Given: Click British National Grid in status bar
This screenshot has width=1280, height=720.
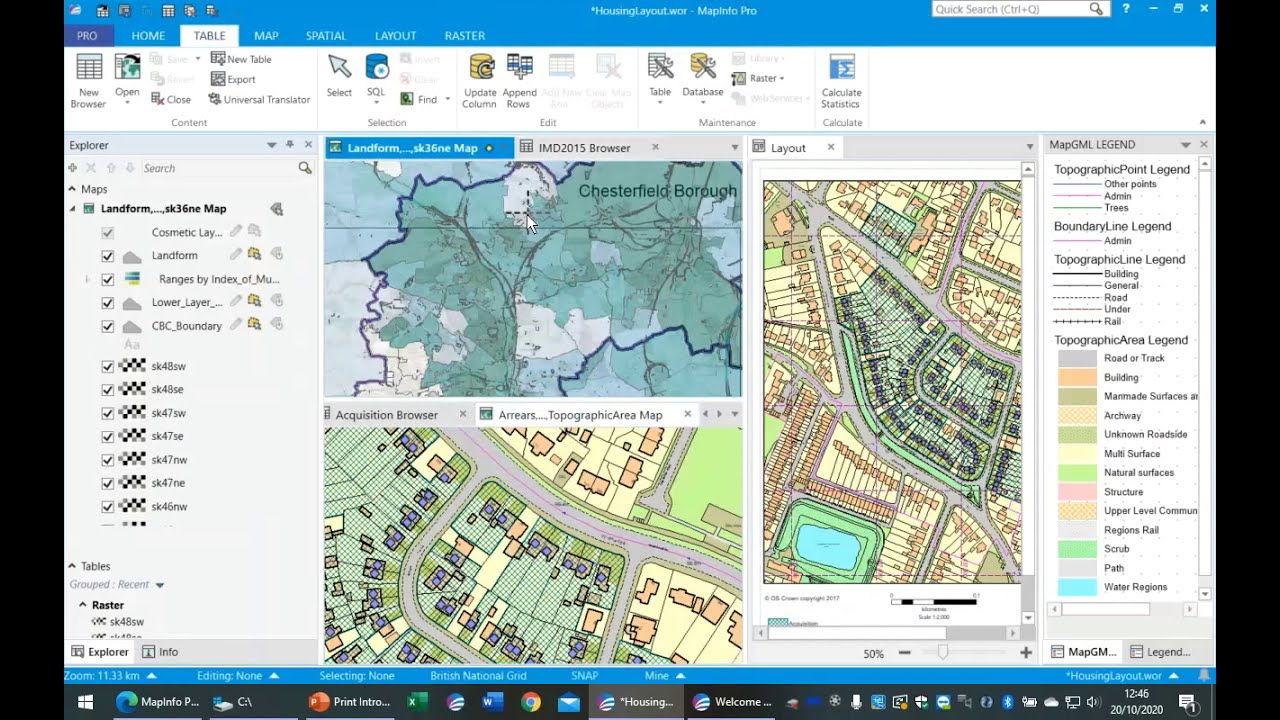Looking at the screenshot, I should [x=478, y=676].
